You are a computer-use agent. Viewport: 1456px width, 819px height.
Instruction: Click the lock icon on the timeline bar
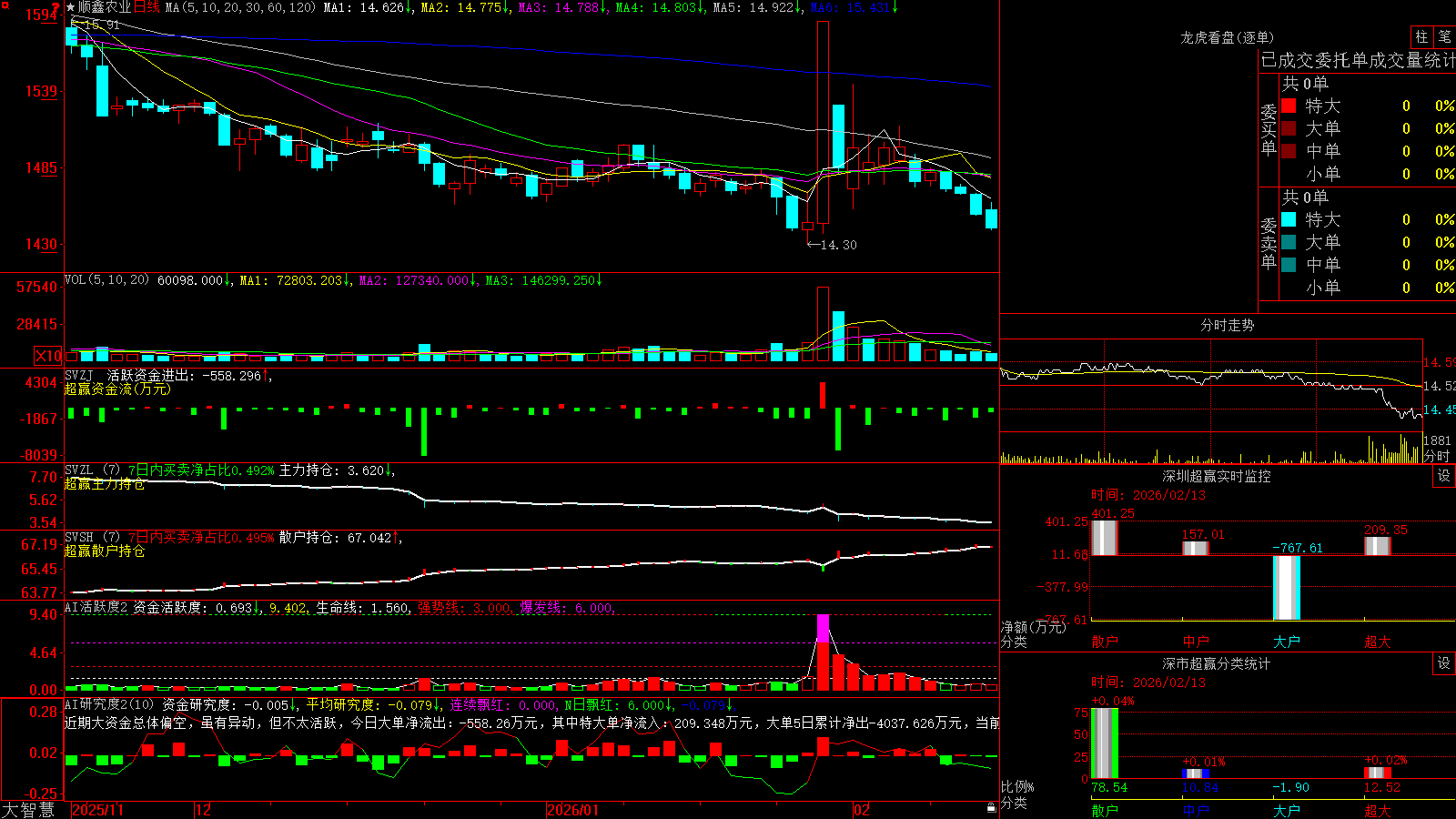[x=991, y=808]
